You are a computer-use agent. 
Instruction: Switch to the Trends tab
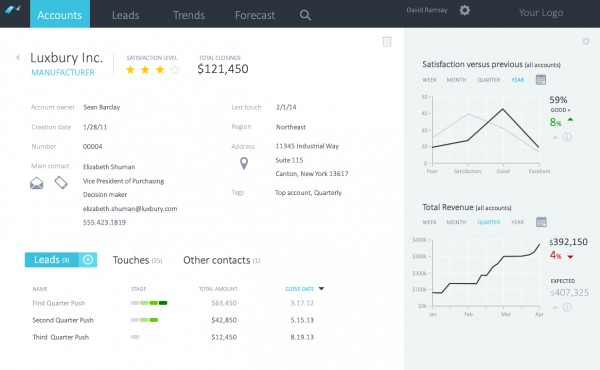pyautogui.click(x=189, y=15)
